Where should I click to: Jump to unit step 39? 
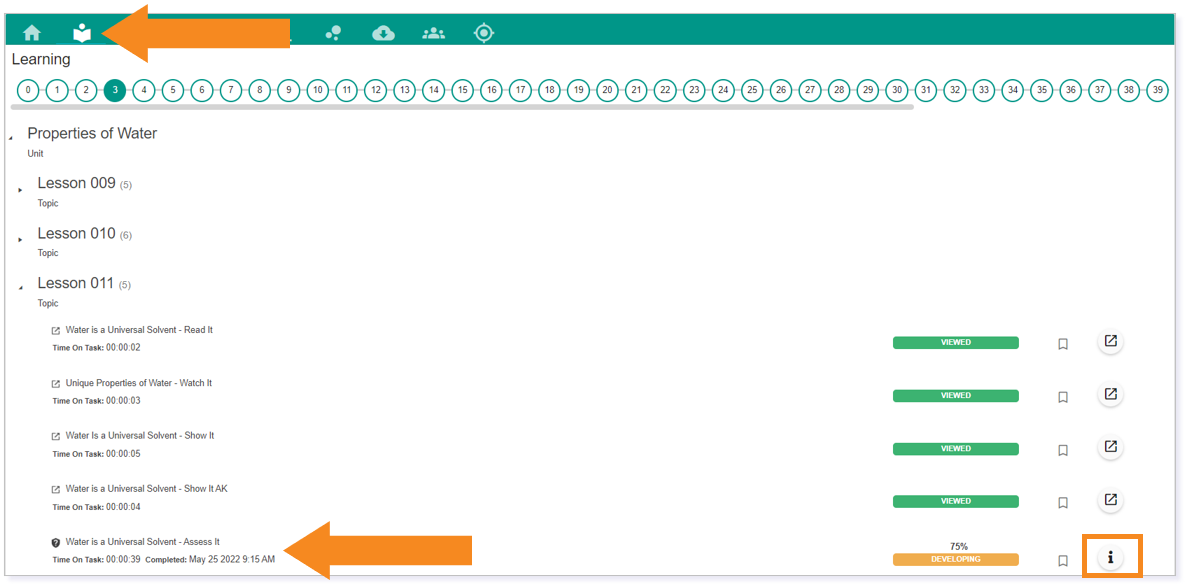(1157, 90)
